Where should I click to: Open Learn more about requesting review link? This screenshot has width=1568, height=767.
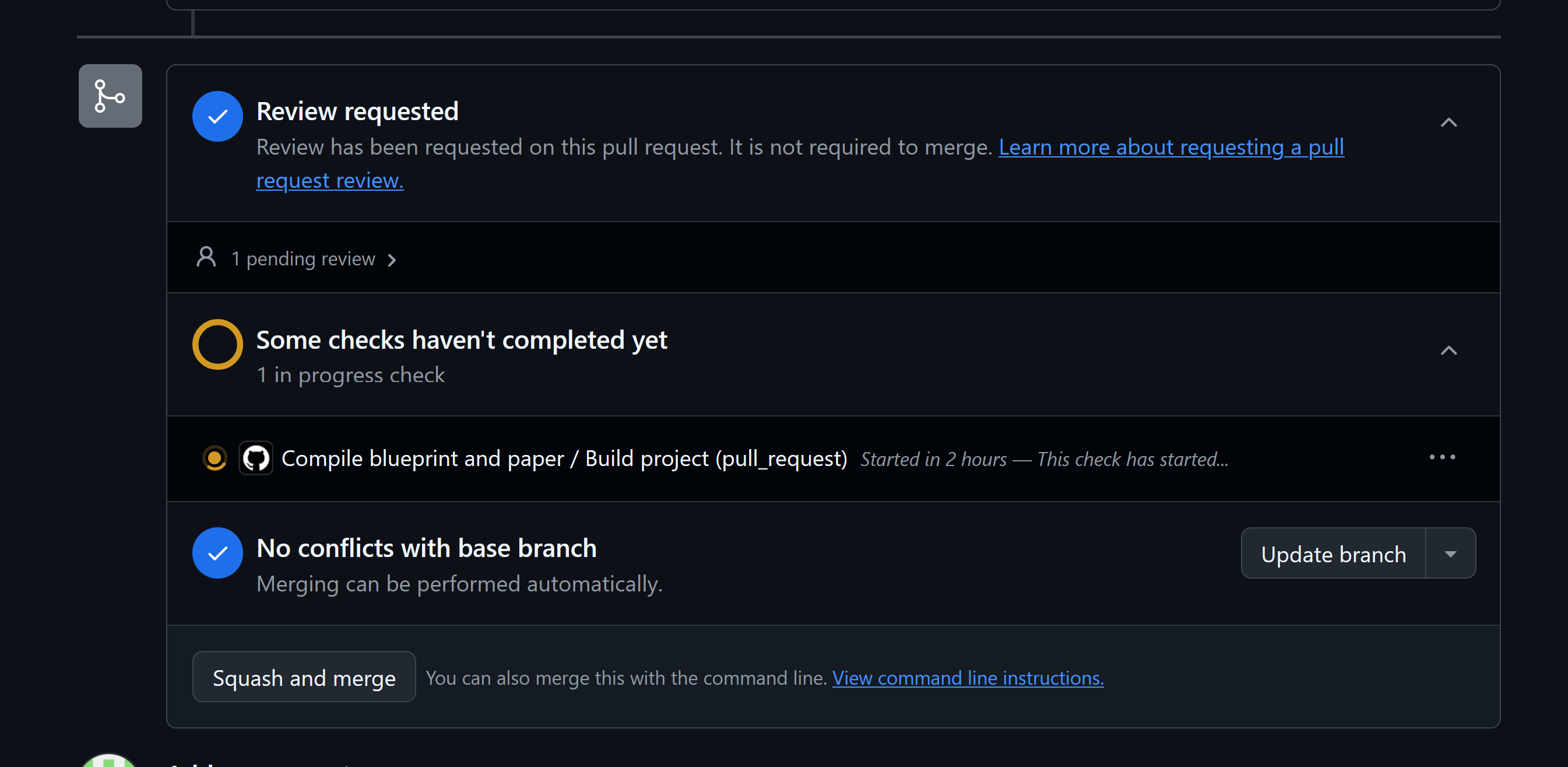[1170, 148]
